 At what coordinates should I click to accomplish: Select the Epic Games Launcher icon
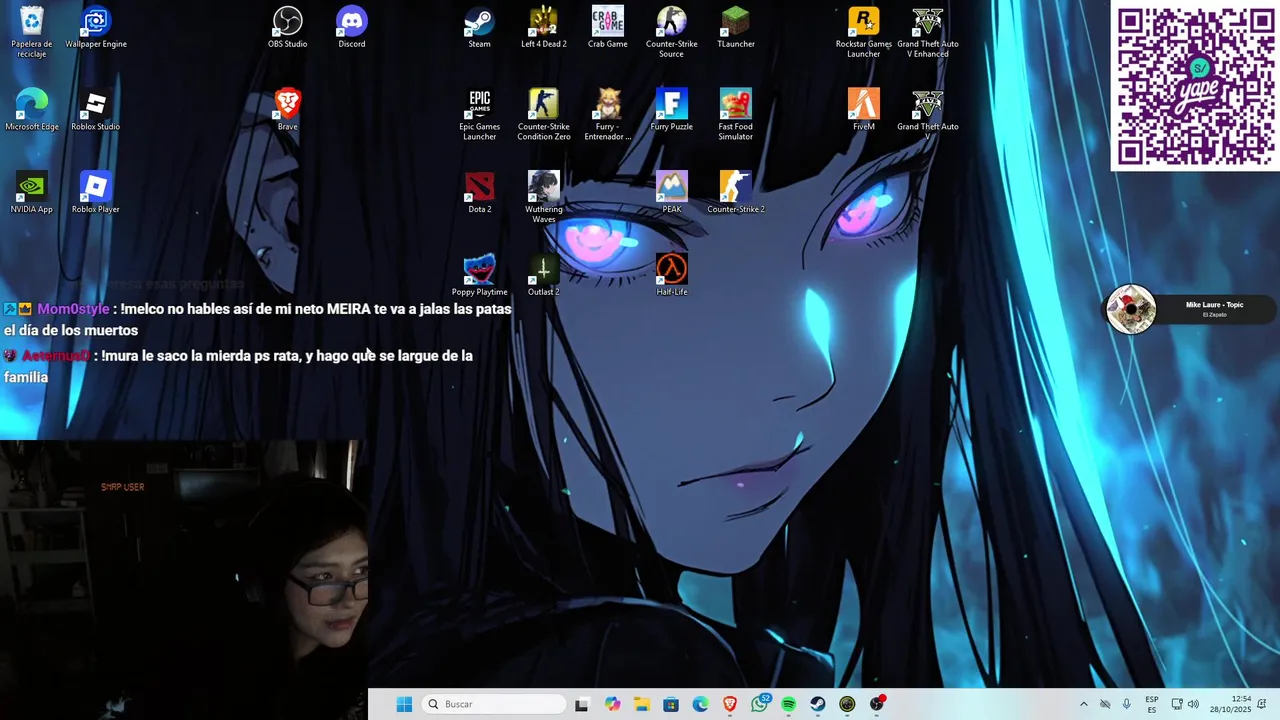click(x=480, y=115)
